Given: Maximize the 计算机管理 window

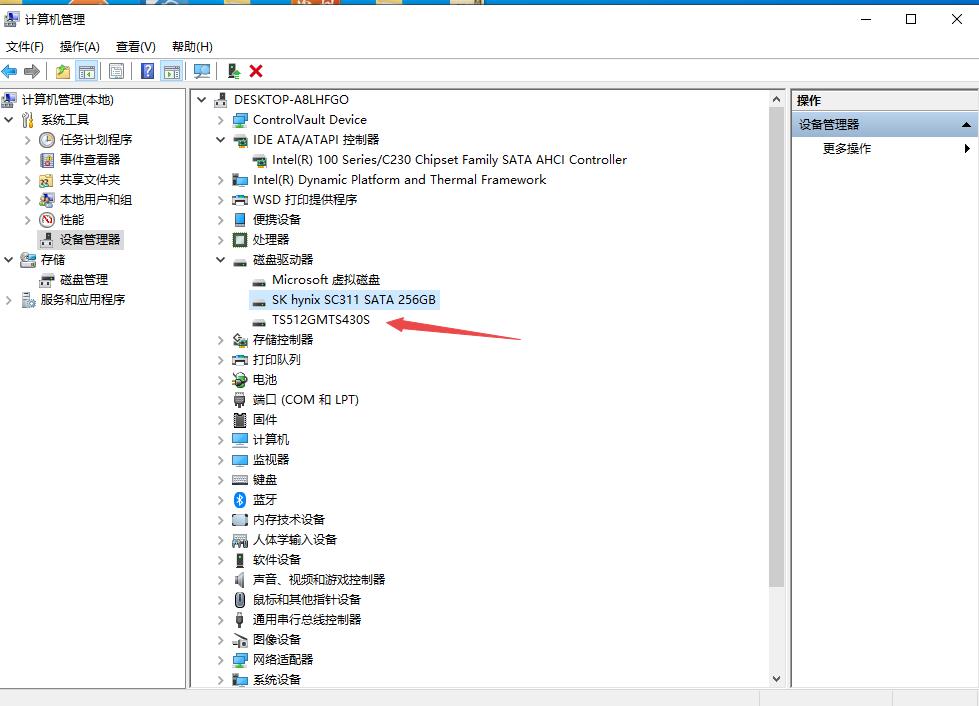Looking at the screenshot, I should 911,19.
